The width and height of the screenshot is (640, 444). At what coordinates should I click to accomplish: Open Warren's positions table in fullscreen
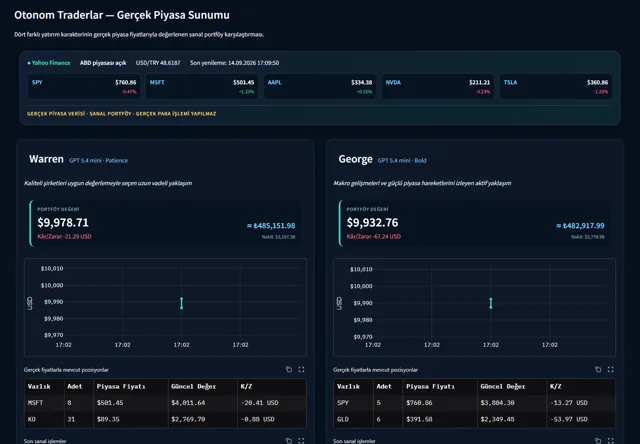coord(301,369)
